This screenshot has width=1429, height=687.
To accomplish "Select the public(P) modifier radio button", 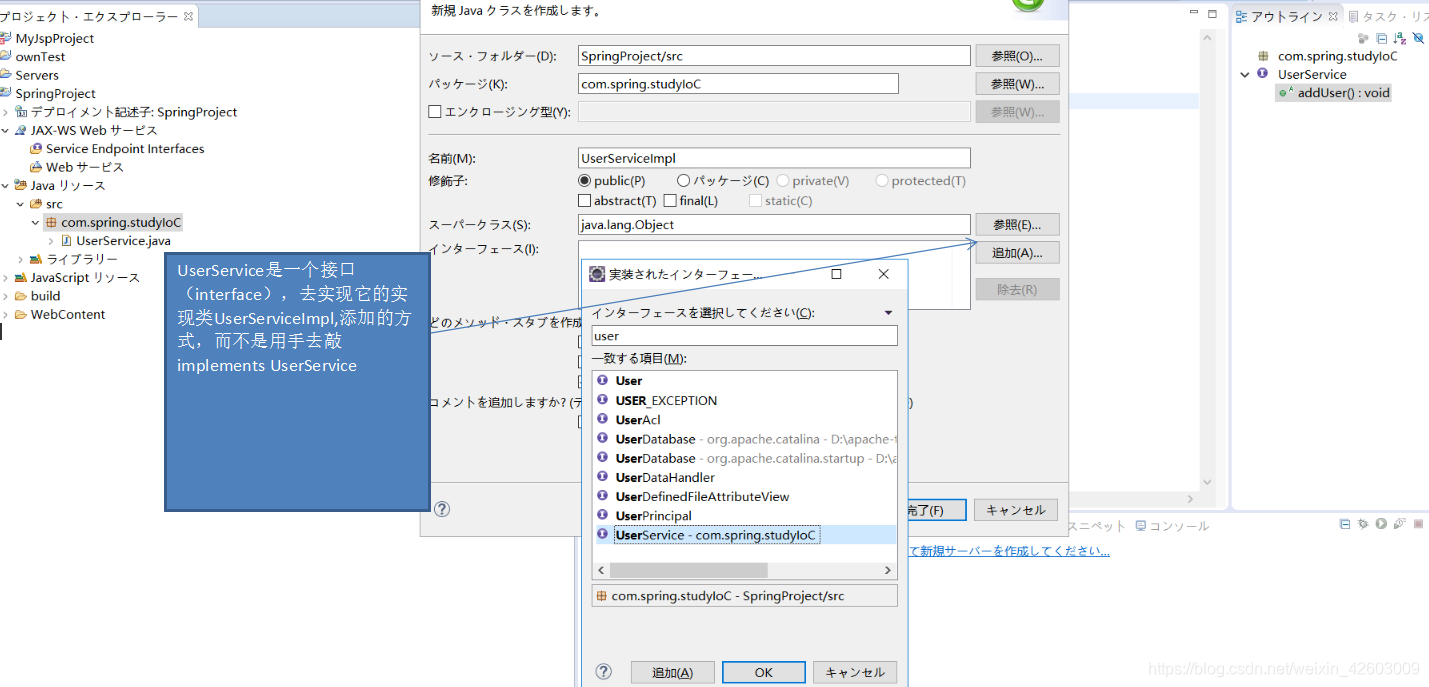I will tap(585, 181).
